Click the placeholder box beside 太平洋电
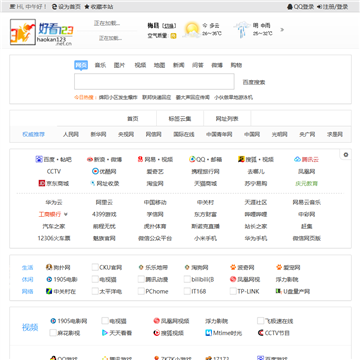Viewport: 360px width, 360px height. point(95,291)
